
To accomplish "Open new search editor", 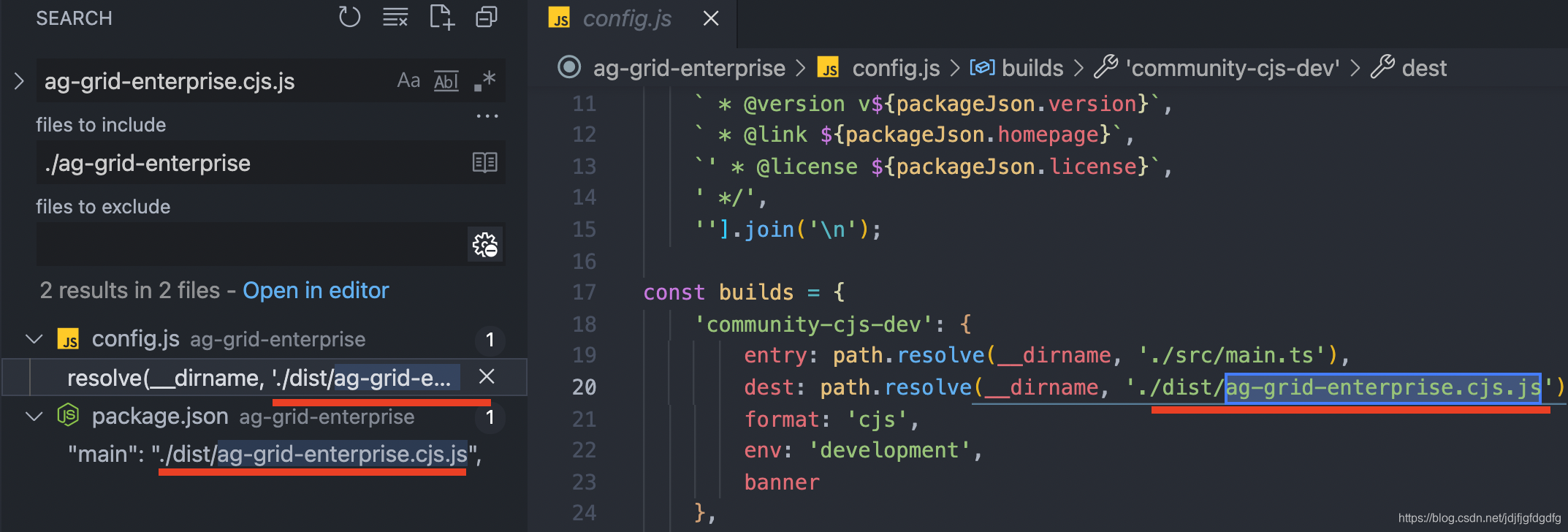I will point(441,17).
